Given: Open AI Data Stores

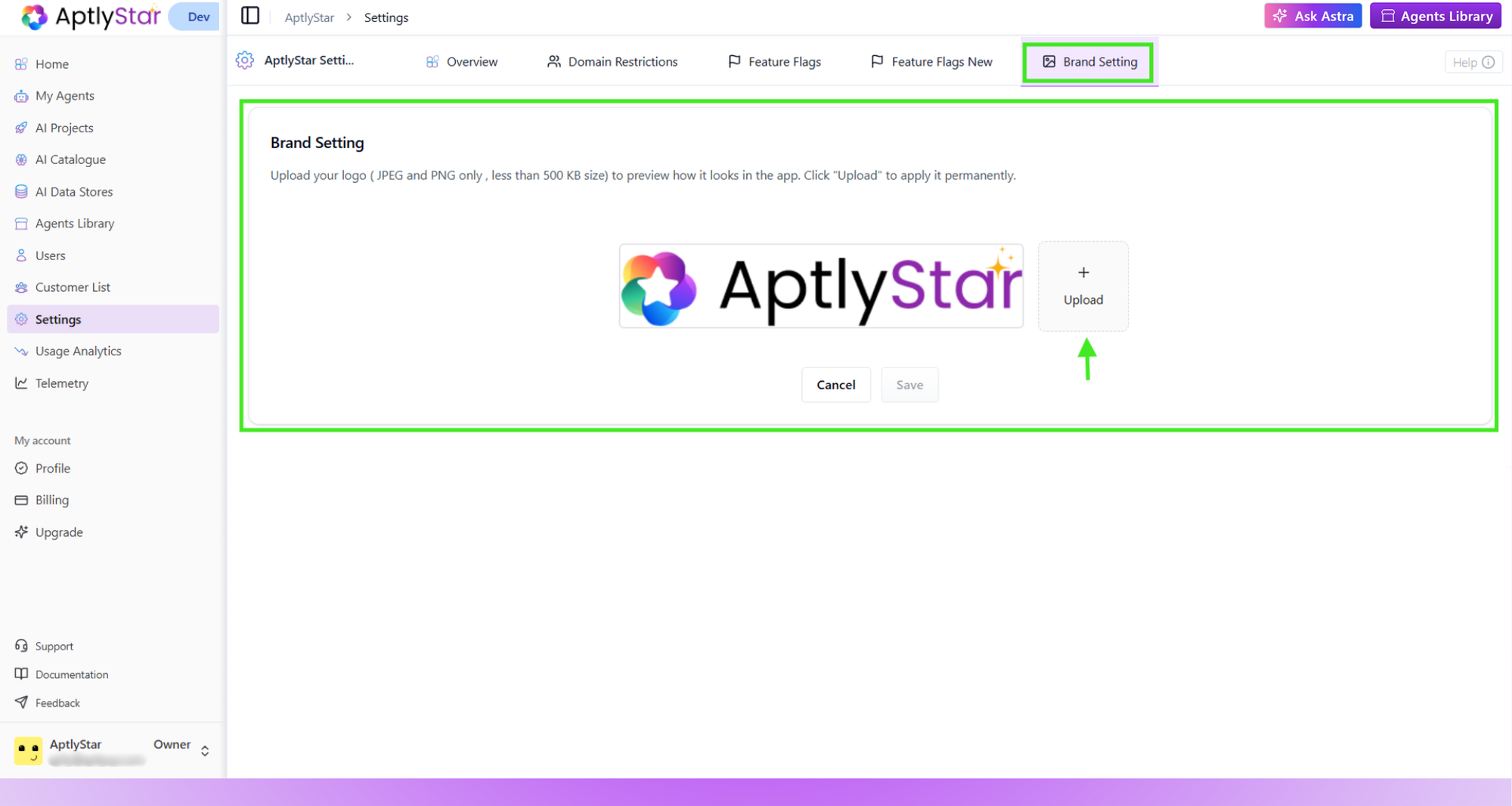Looking at the screenshot, I should pyautogui.click(x=73, y=191).
